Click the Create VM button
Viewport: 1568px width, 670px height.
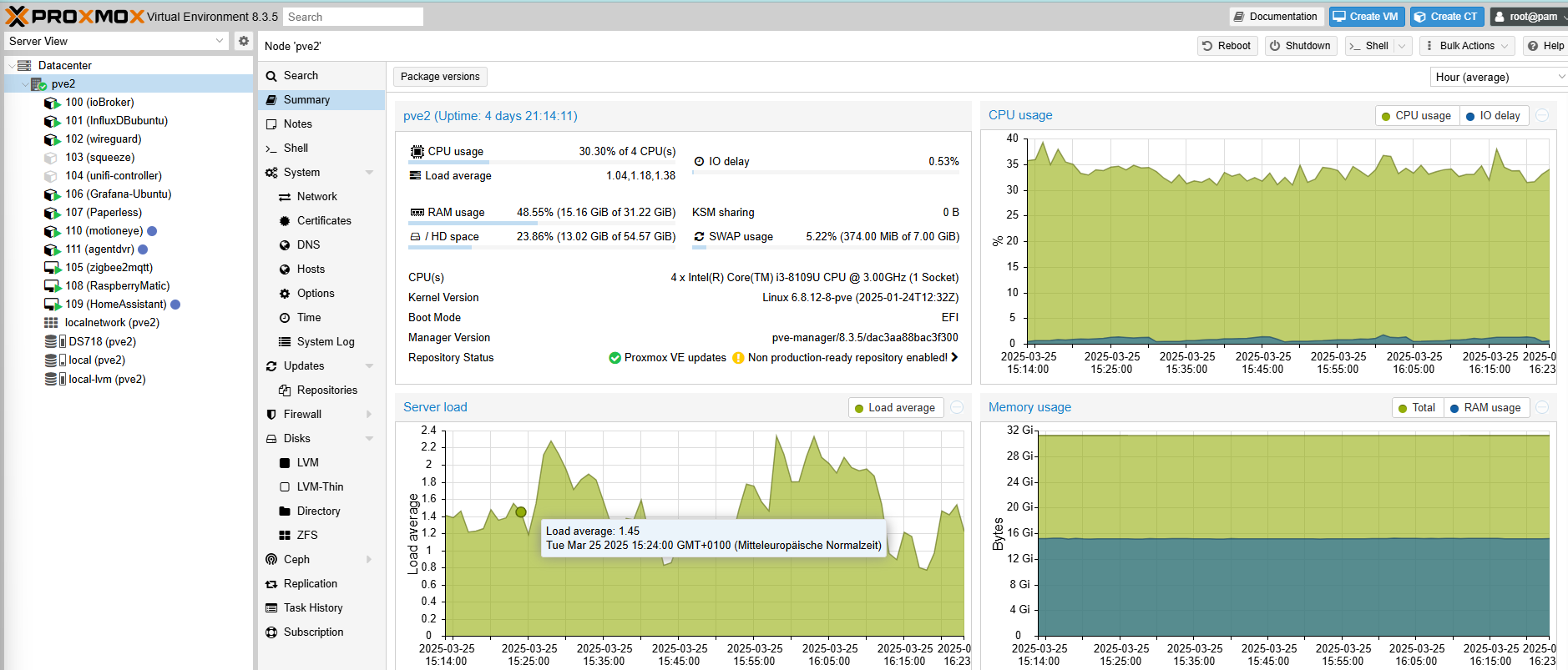coord(1365,17)
